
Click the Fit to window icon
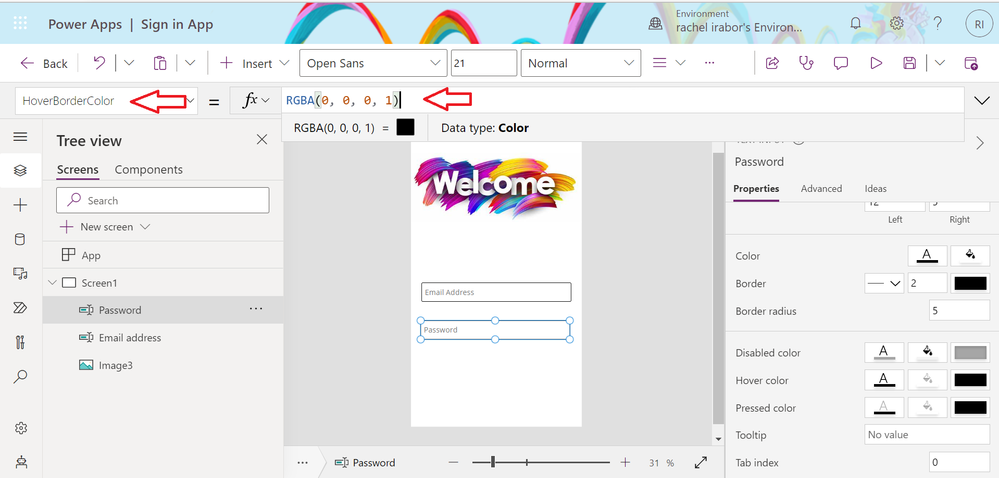point(700,462)
